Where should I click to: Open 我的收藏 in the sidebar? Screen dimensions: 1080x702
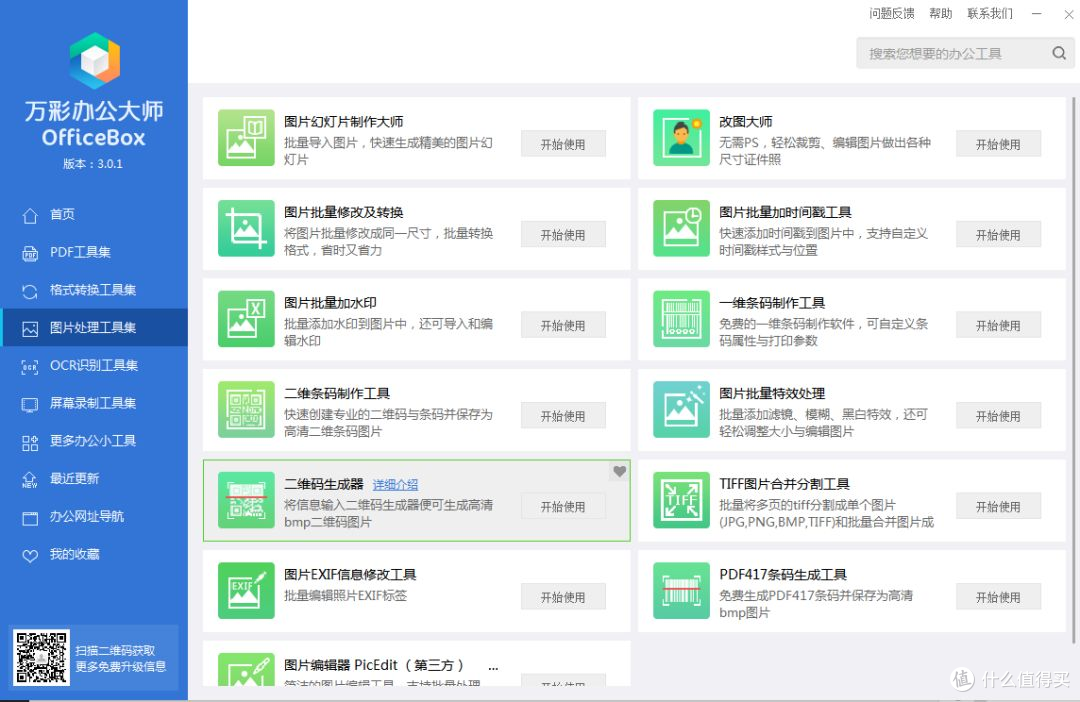click(94, 555)
